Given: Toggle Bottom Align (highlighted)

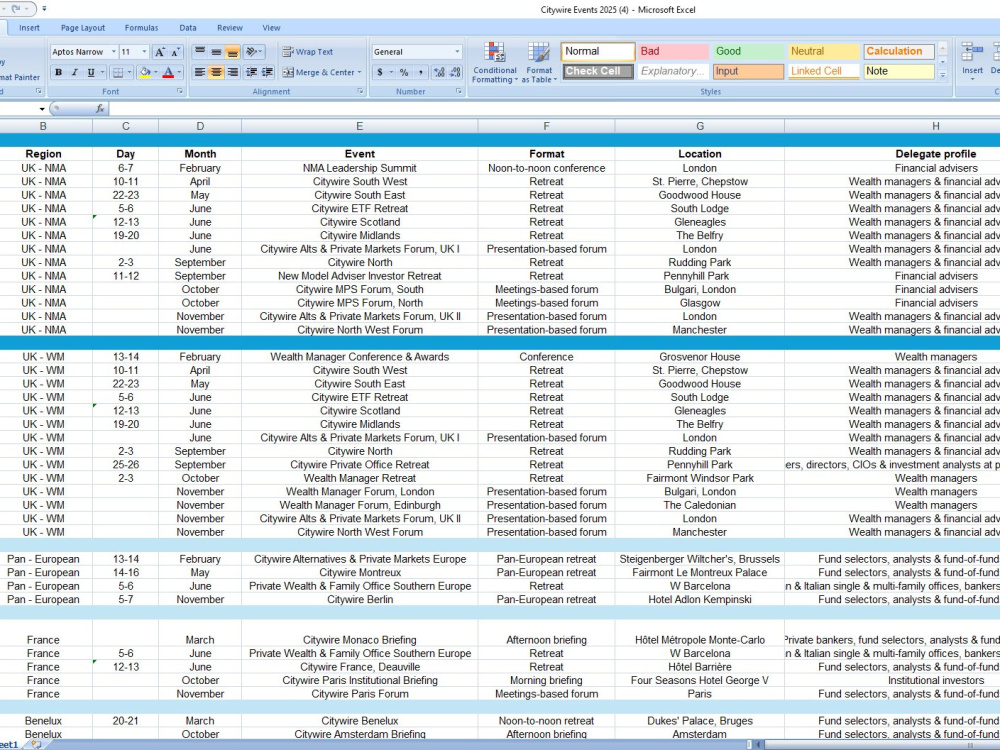Looking at the screenshot, I should [233, 52].
